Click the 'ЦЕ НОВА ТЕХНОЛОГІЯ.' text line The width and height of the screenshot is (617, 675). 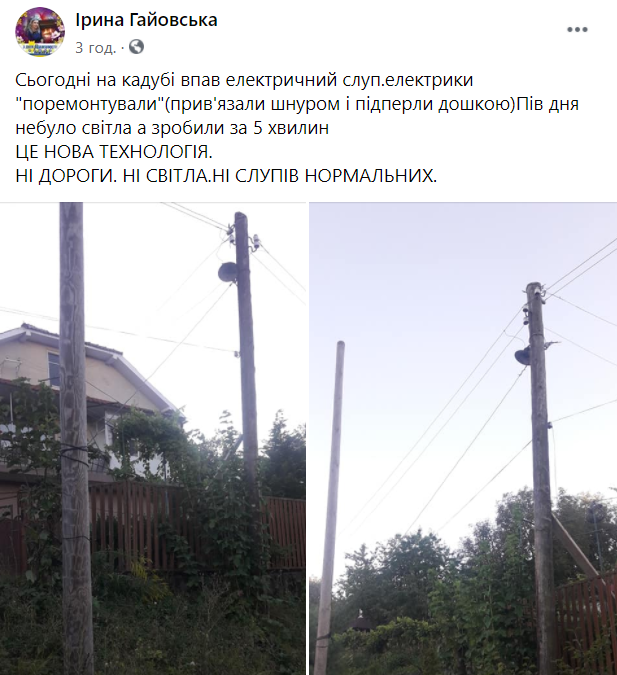point(114,152)
